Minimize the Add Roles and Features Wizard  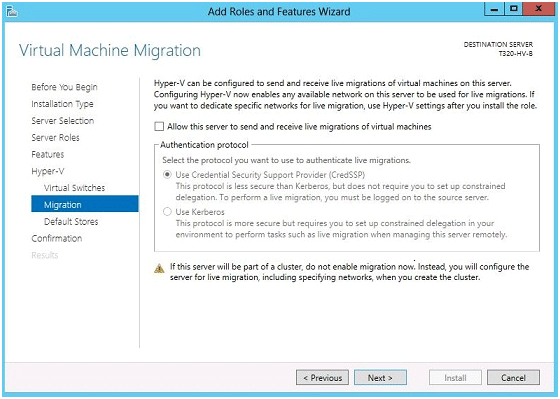click(494, 9)
